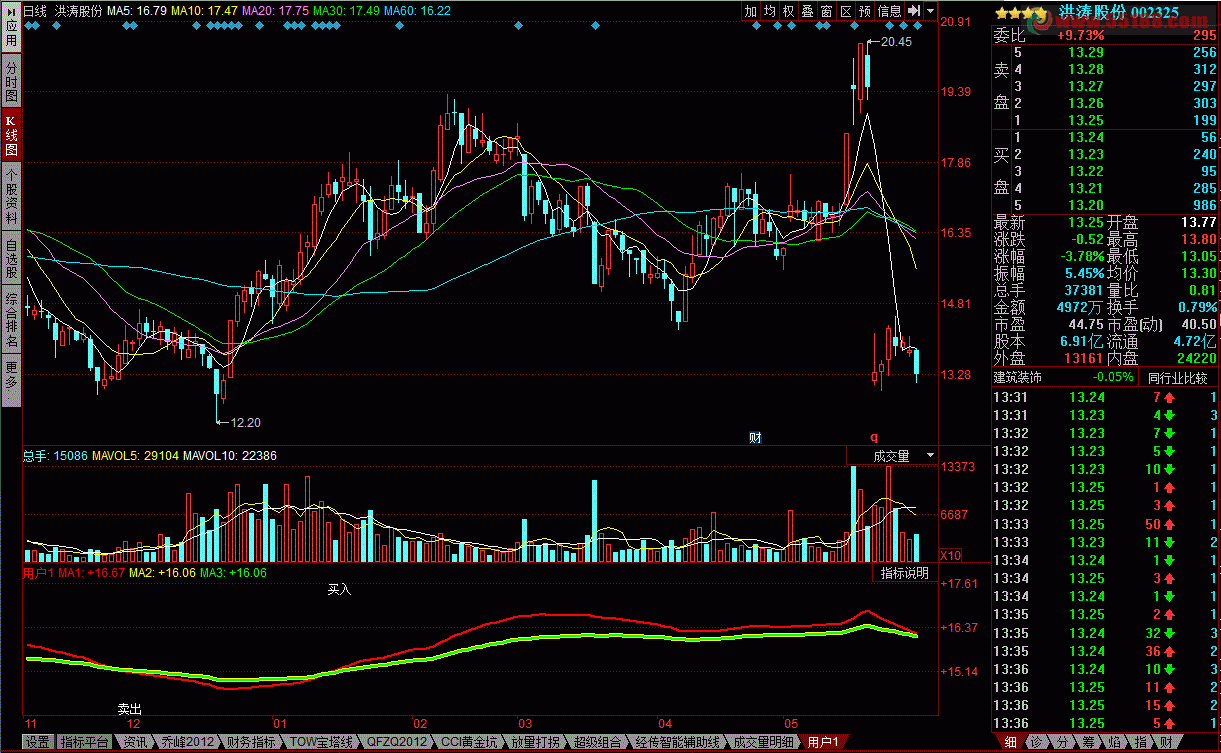Viewport: 1221px width, 753px height.
Task: Select the 成交量明细 indicator tab
Action: [x=764, y=743]
